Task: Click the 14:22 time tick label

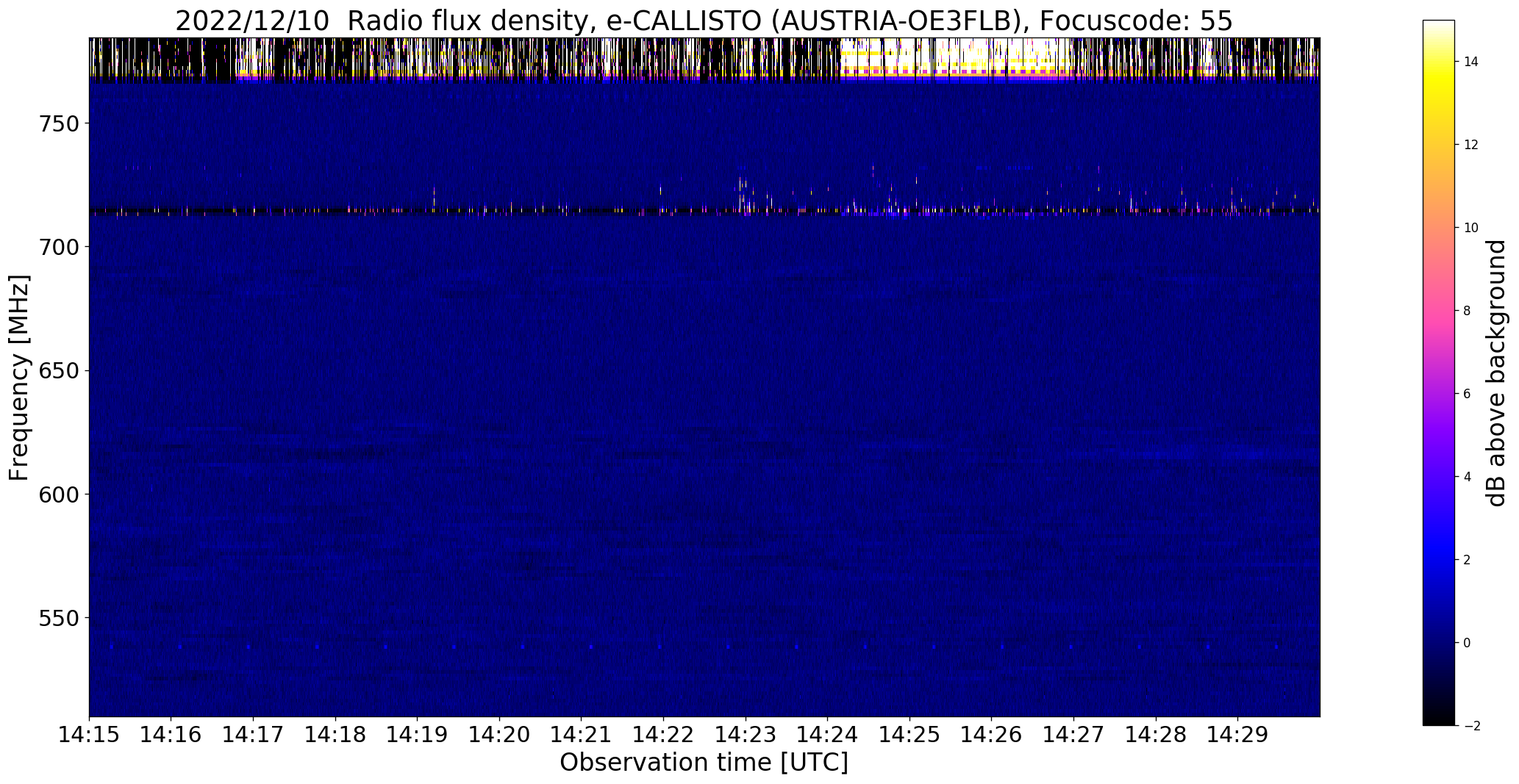Action: coord(664,735)
